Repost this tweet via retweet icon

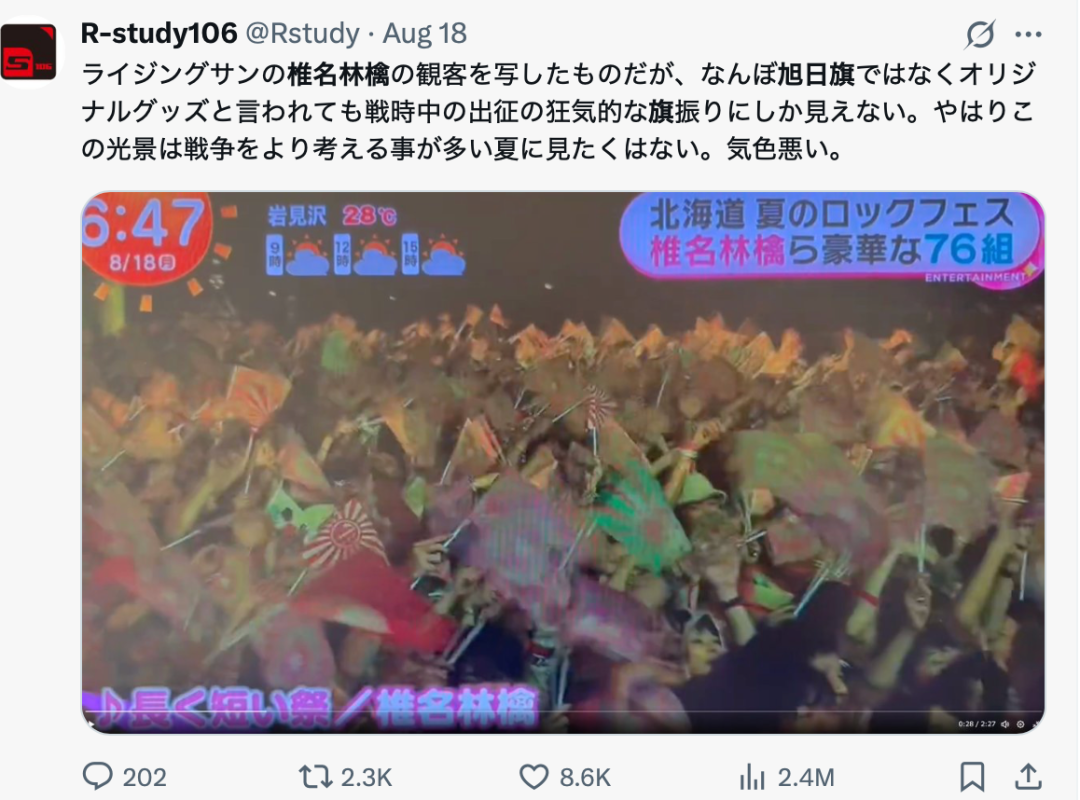pos(314,777)
